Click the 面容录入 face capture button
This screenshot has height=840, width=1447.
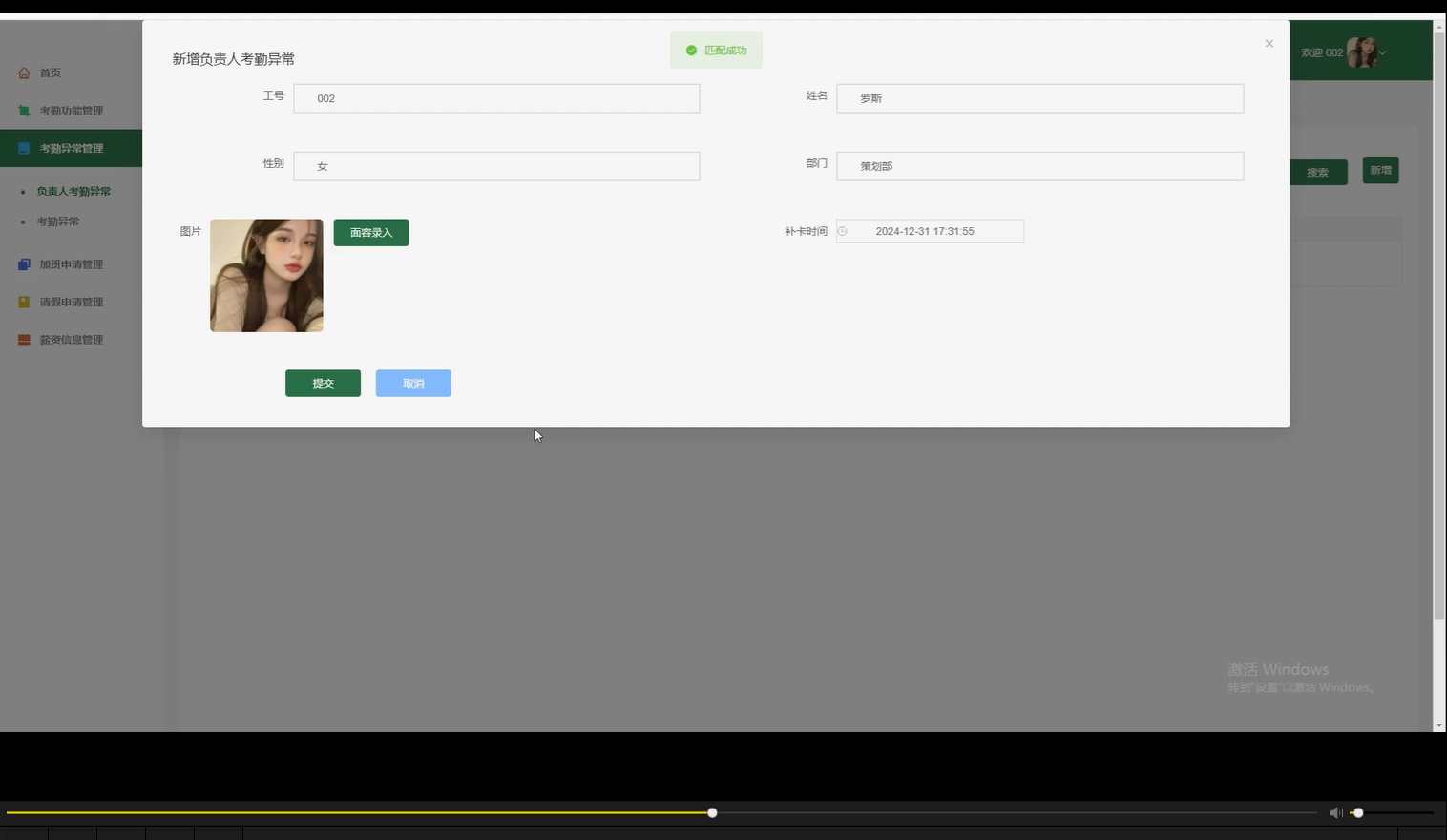371,232
